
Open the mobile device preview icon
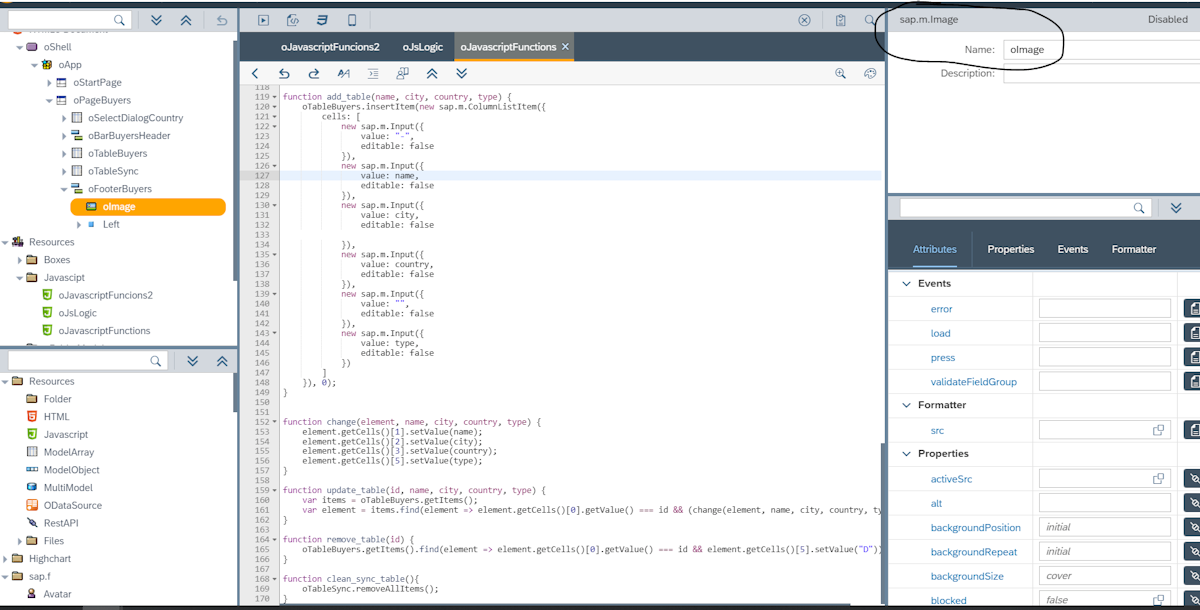tap(352, 20)
